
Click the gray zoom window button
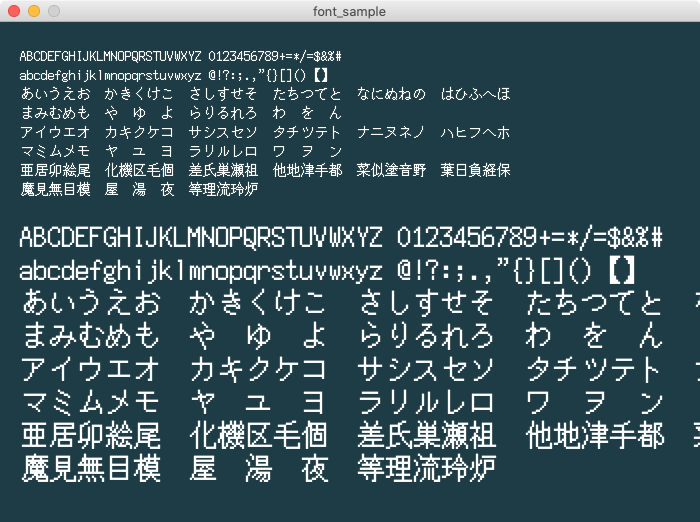click(x=53, y=11)
